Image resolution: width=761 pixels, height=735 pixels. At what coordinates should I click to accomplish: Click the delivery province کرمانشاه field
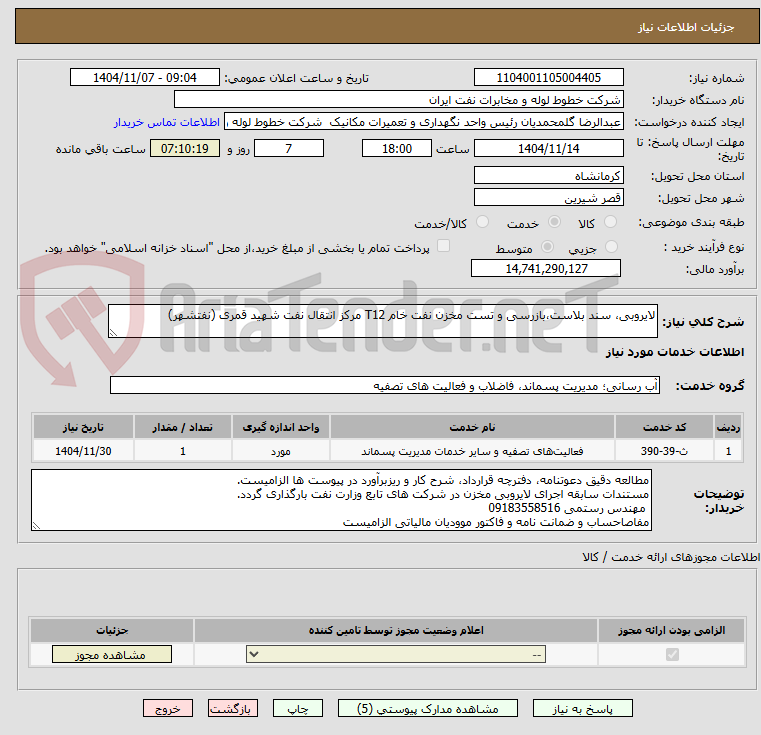click(x=549, y=176)
